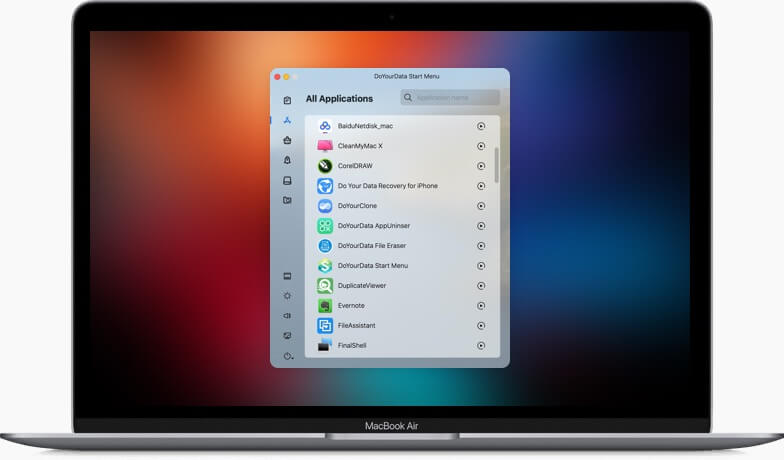Toggle the round button beside DoYourClone
This screenshot has height=460, width=784.
(481, 206)
